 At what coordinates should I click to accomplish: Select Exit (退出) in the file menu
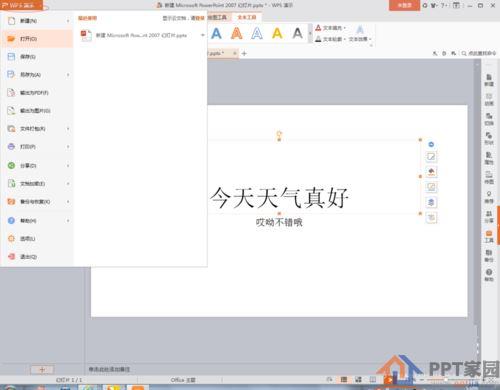[x=37, y=257]
